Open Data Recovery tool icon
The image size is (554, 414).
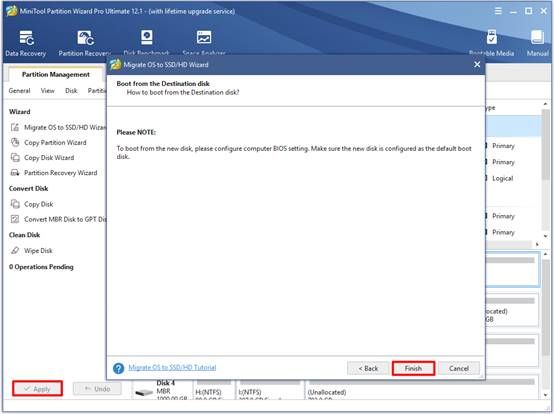pos(26,38)
